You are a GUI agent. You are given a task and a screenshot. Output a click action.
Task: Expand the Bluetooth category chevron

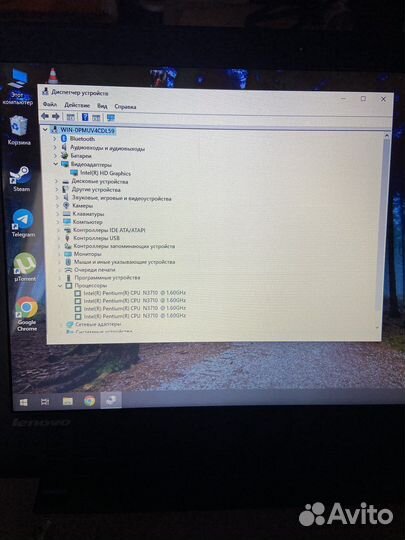coord(54,138)
